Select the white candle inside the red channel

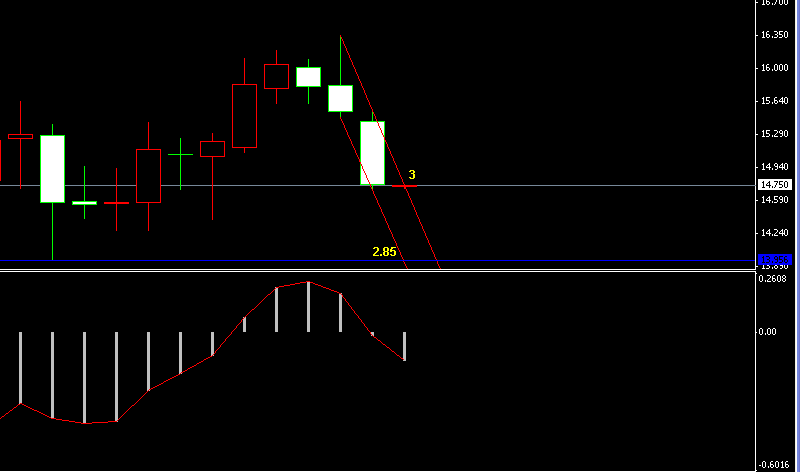[x=372, y=153]
